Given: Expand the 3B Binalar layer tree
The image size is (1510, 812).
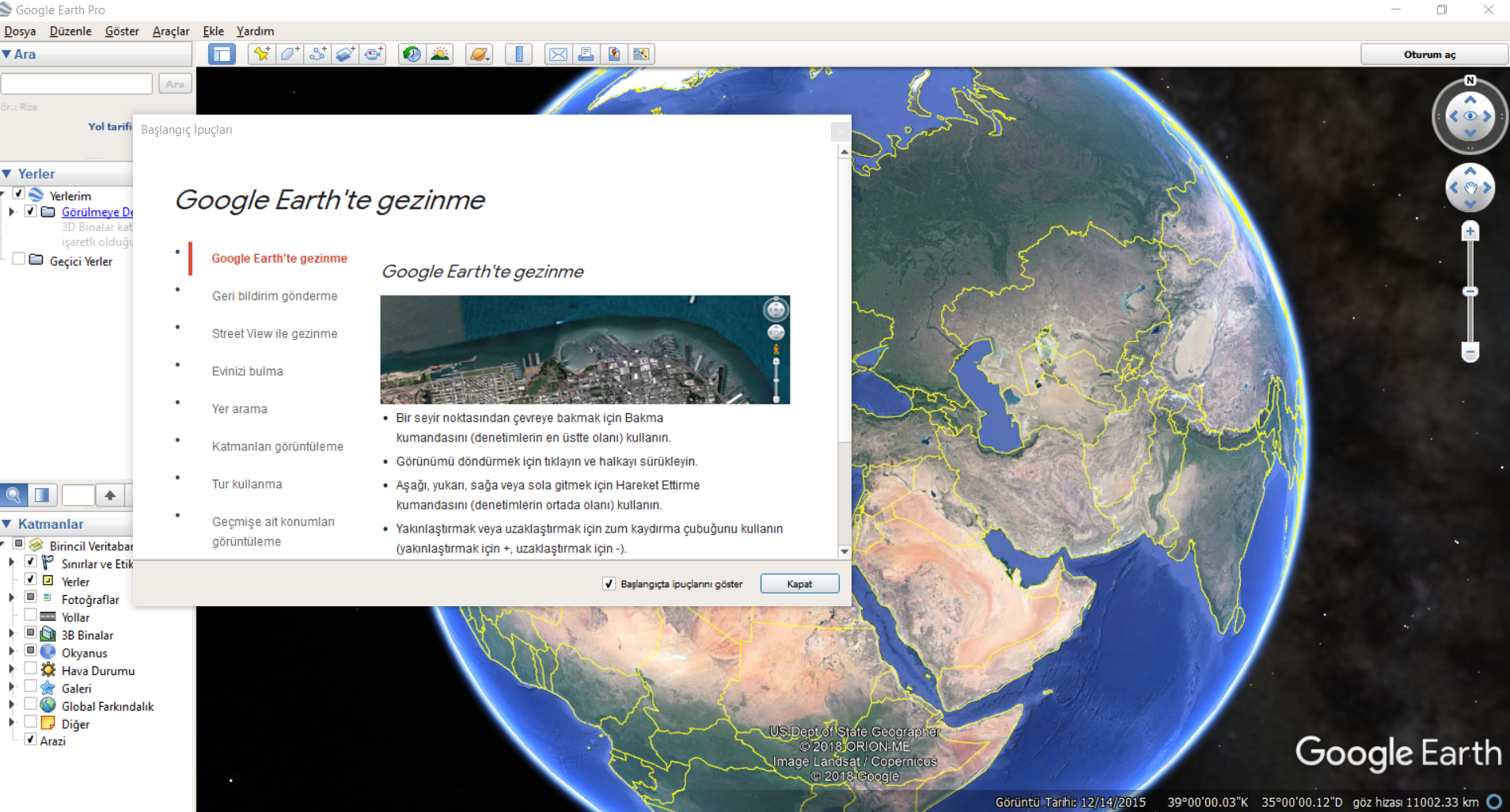Looking at the screenshot, I should 11,633.
